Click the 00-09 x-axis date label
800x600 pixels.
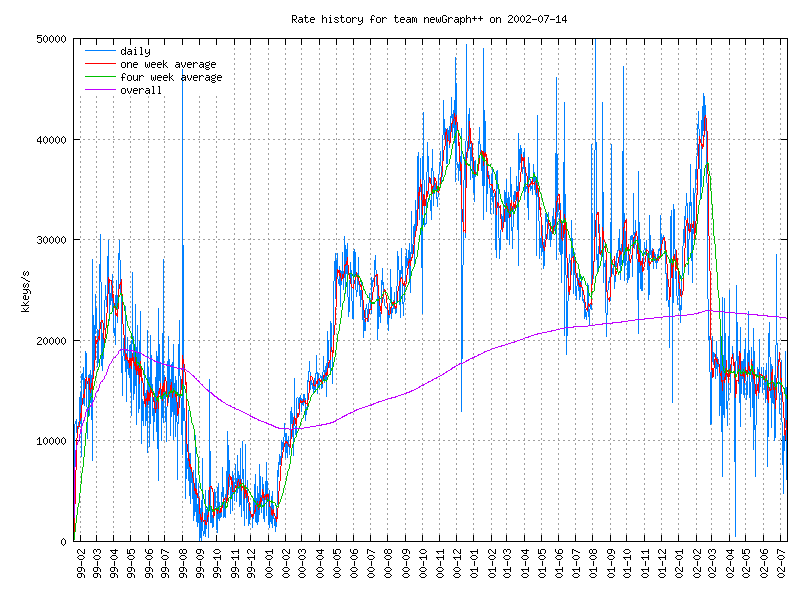point(406,564)
